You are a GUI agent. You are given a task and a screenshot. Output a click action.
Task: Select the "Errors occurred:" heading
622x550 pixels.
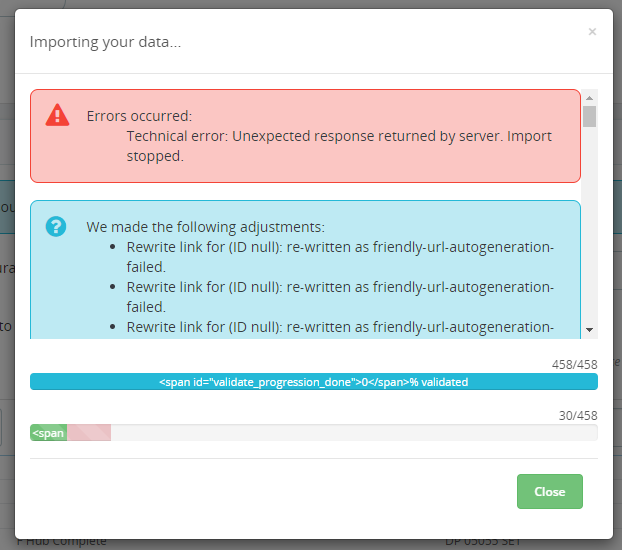pyautogui.click(x=139, y=116)
